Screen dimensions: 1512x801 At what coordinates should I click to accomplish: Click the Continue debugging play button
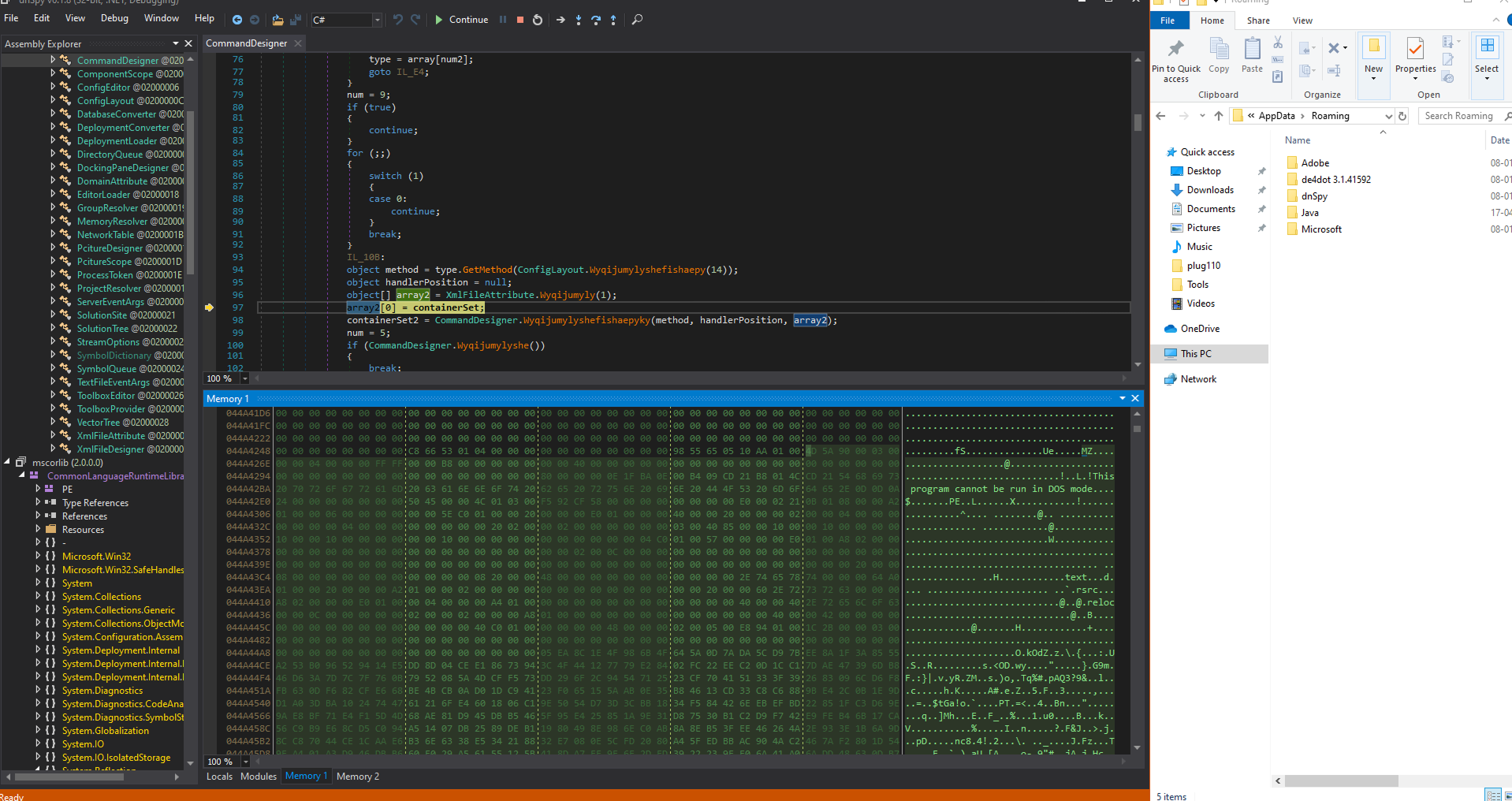click(x=439, y=20)
